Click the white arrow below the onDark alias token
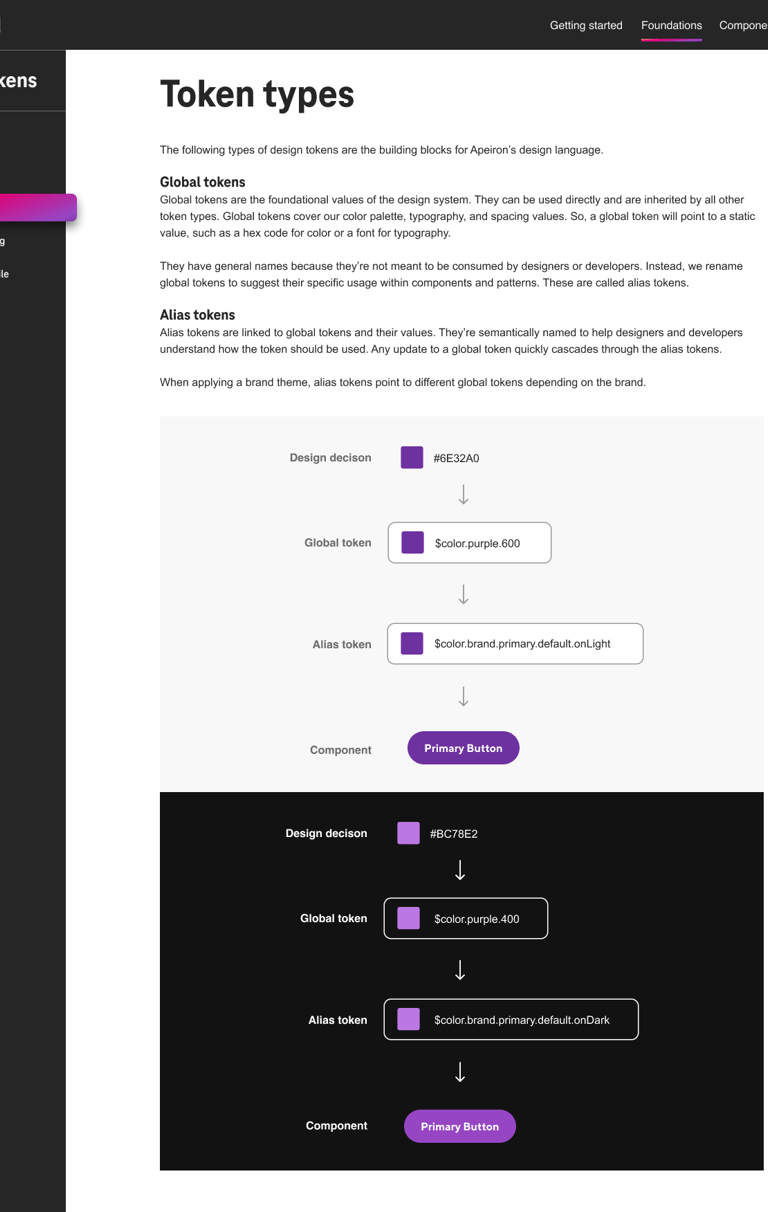Viewport: 768px width, 1212px height. tap(460, 1072)
